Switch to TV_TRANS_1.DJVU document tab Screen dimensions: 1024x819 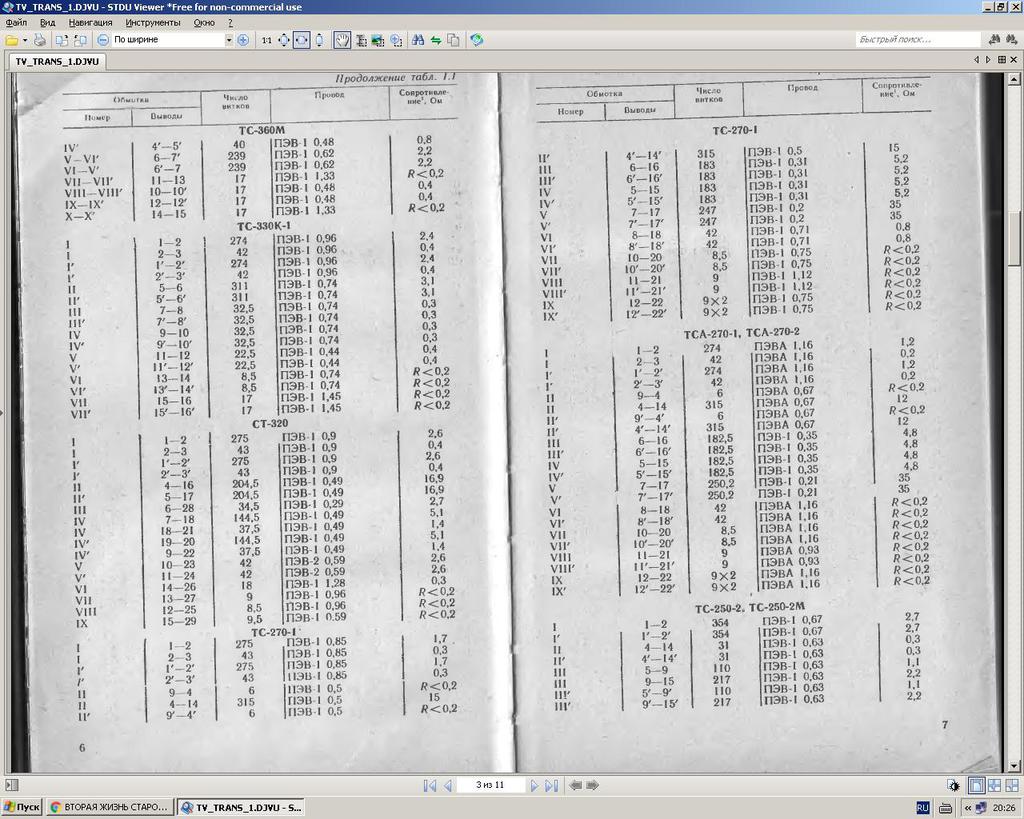pos(57,61)
